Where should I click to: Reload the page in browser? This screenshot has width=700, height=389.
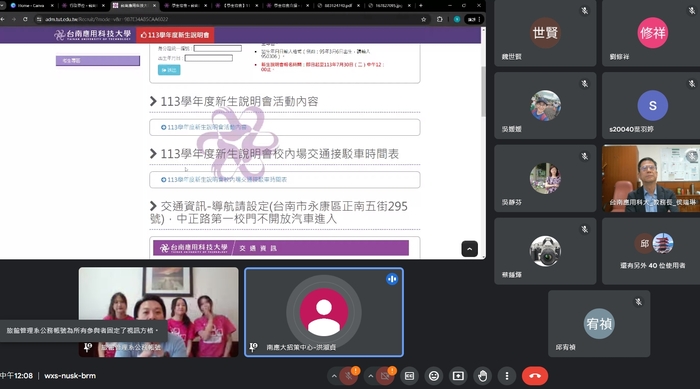25,19
